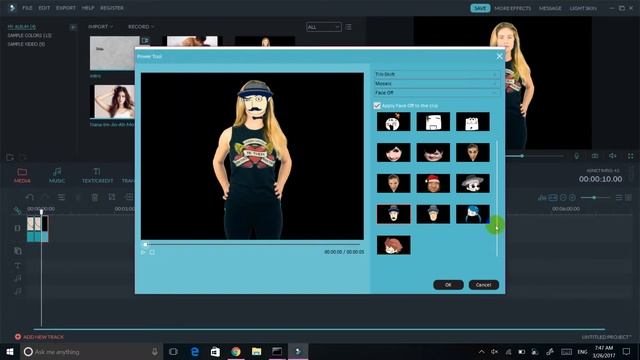This screenshot has width=640, height=360.
Task: Open the IMPORT dropdown
Action: pos(100,27)
